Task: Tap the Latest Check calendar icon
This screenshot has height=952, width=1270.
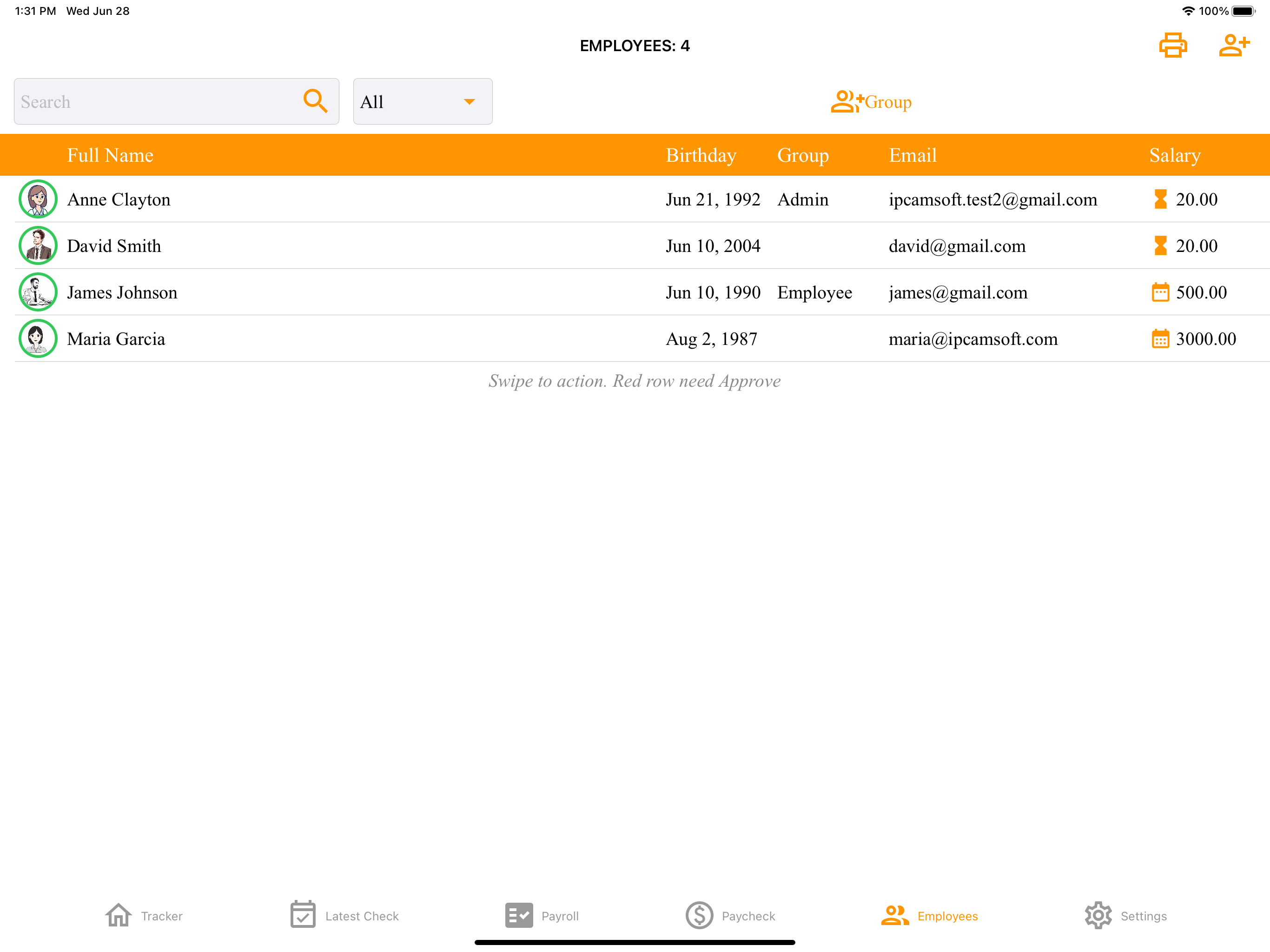Action: click(x=303, y=915)
